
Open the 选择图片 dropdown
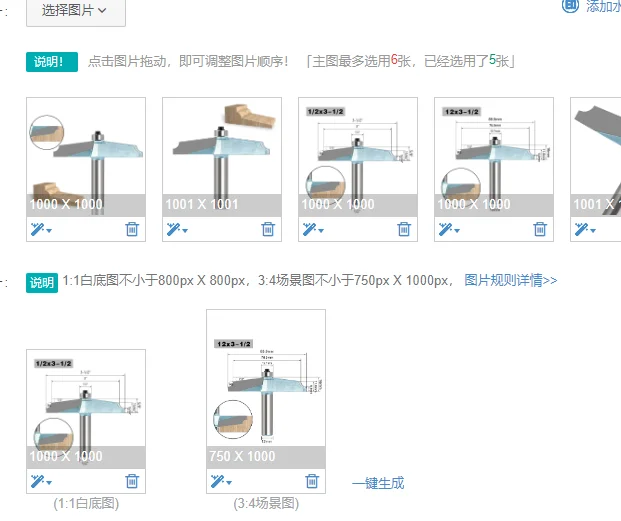76,11
